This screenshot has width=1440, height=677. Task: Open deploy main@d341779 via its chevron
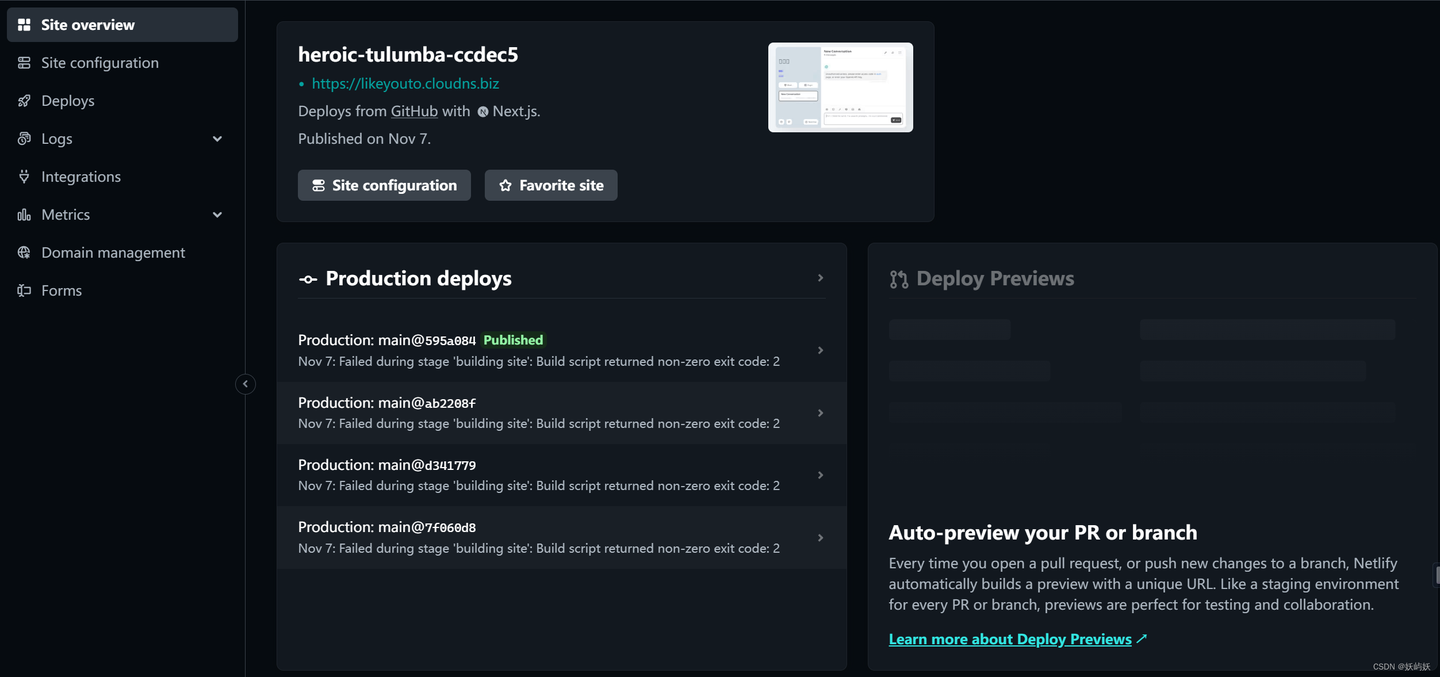click(x=820, y=475)
